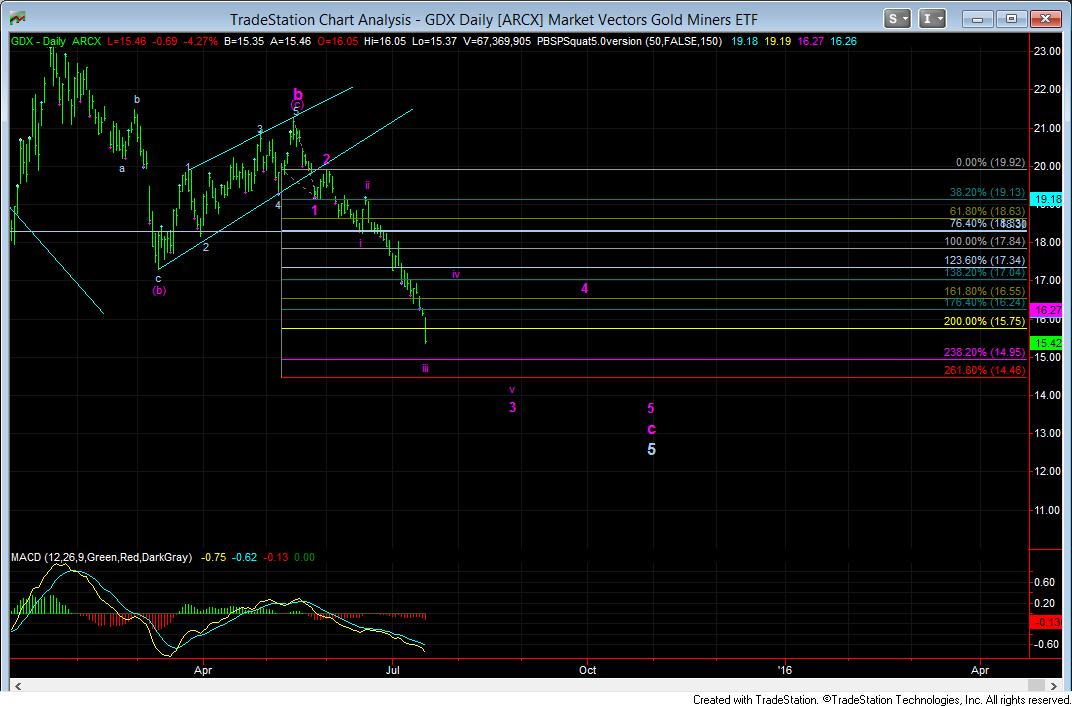The height and width of the screenshot is (706, 1072).
Task: Click the 'Oct' date axis label
Action: (588, 670)
